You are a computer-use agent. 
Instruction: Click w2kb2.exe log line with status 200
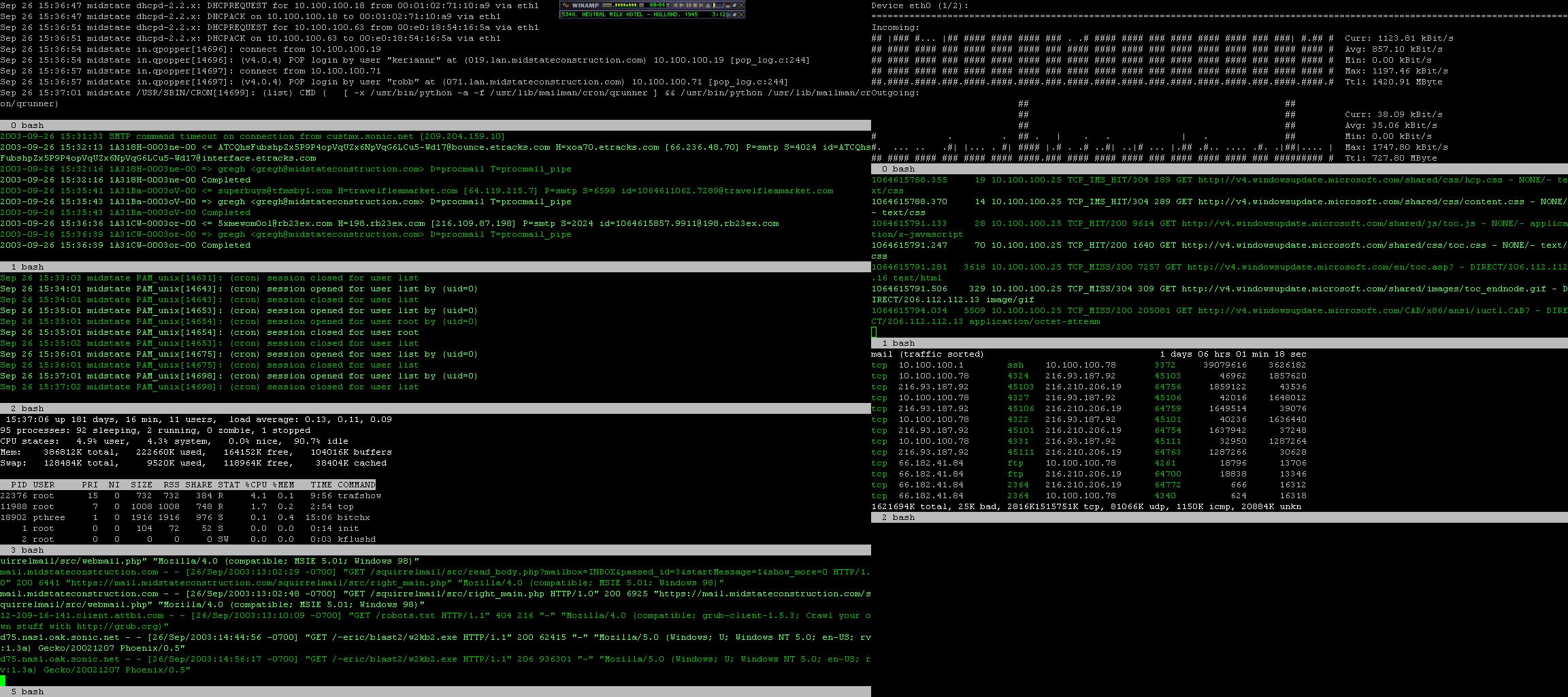[x=436, y=643]
